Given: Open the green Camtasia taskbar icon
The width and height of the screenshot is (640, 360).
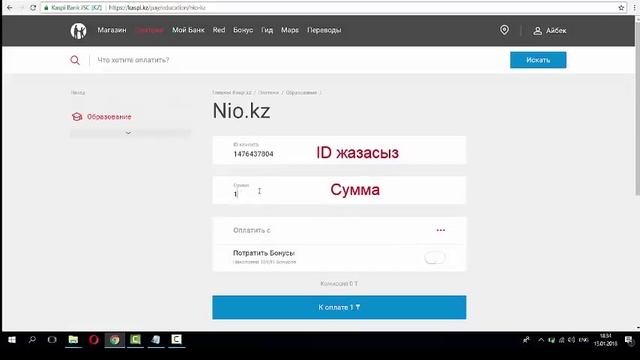Looking at the screenshot, I should tap(136, 340).
